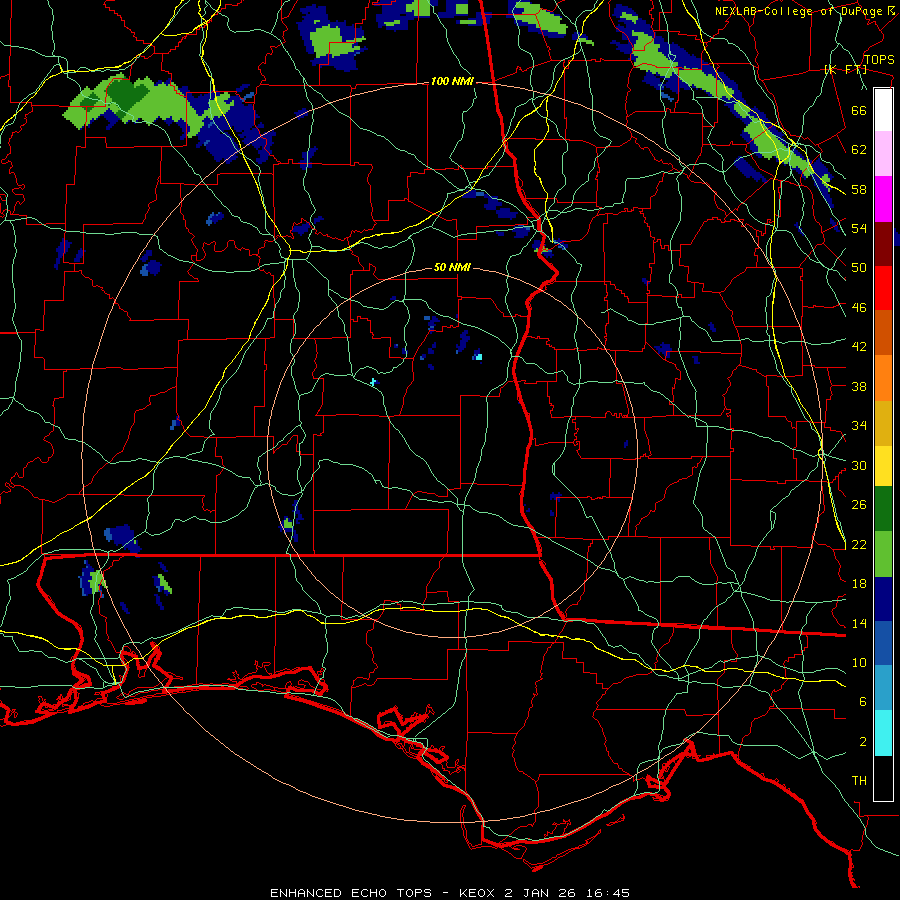Click the legend value 42
This screenshot has width=900, height=900.
point(859,347)
